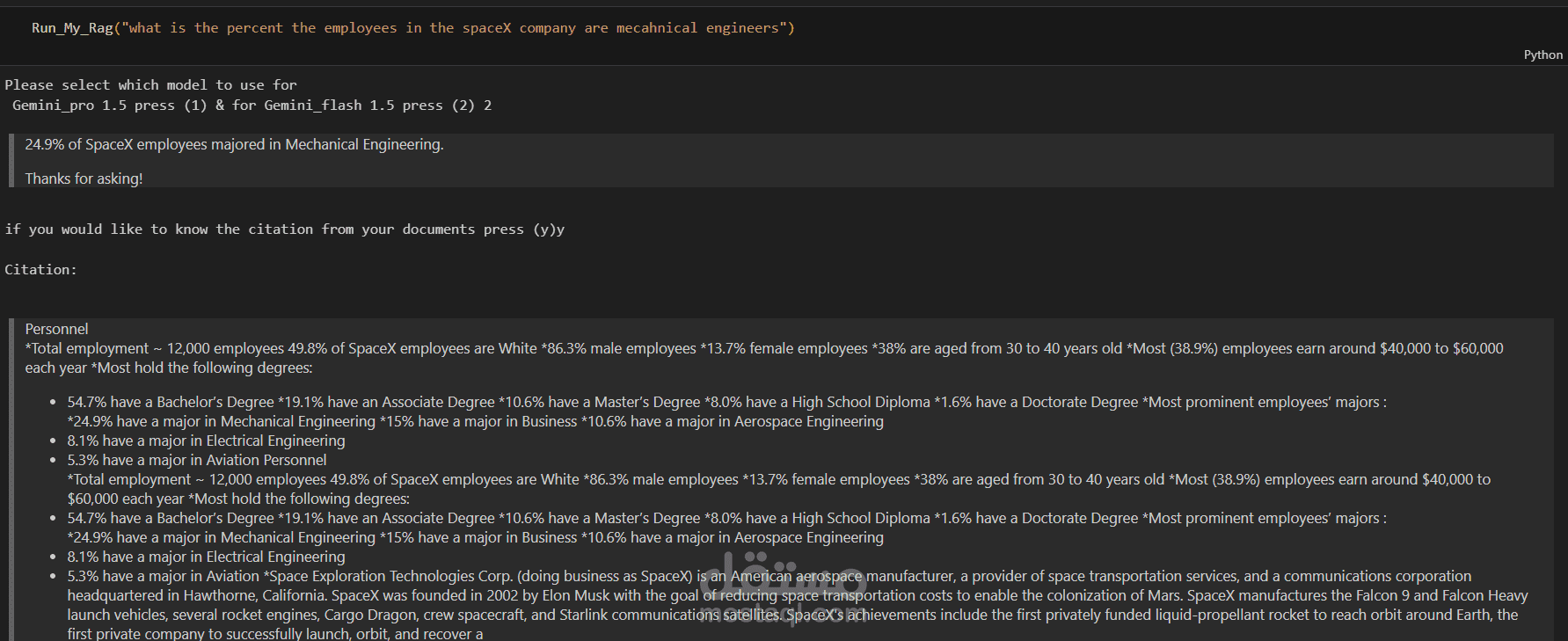Click the citation prompt 'press (y)y' line
Viewport: 1568px width, 641px height.
click(284, 229)
